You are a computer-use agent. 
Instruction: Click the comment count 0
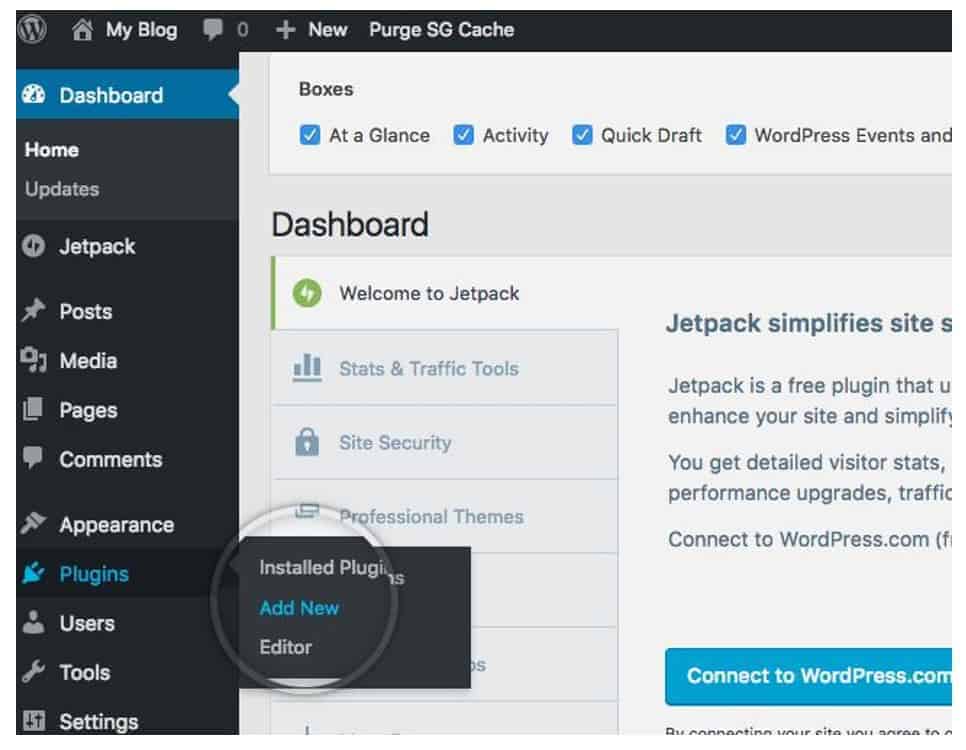(243, 30)
